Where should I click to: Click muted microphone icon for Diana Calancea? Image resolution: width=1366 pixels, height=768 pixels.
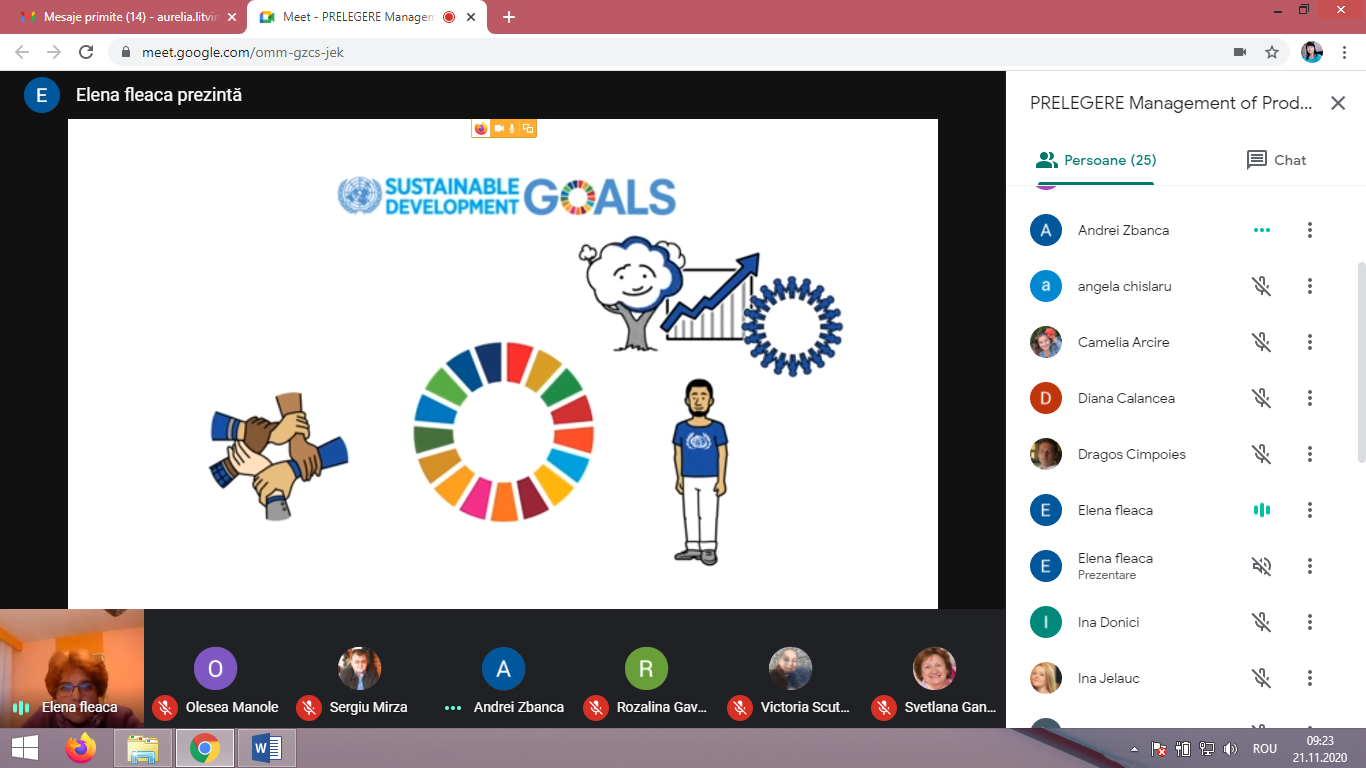[x=1262, y=398]
